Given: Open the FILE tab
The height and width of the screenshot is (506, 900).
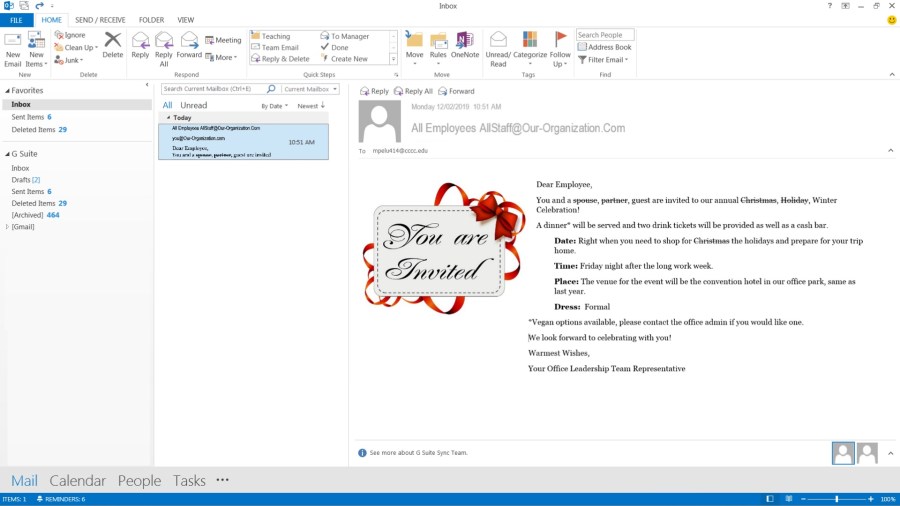Looking at the screenshot, I should click(x=17, y=20).
